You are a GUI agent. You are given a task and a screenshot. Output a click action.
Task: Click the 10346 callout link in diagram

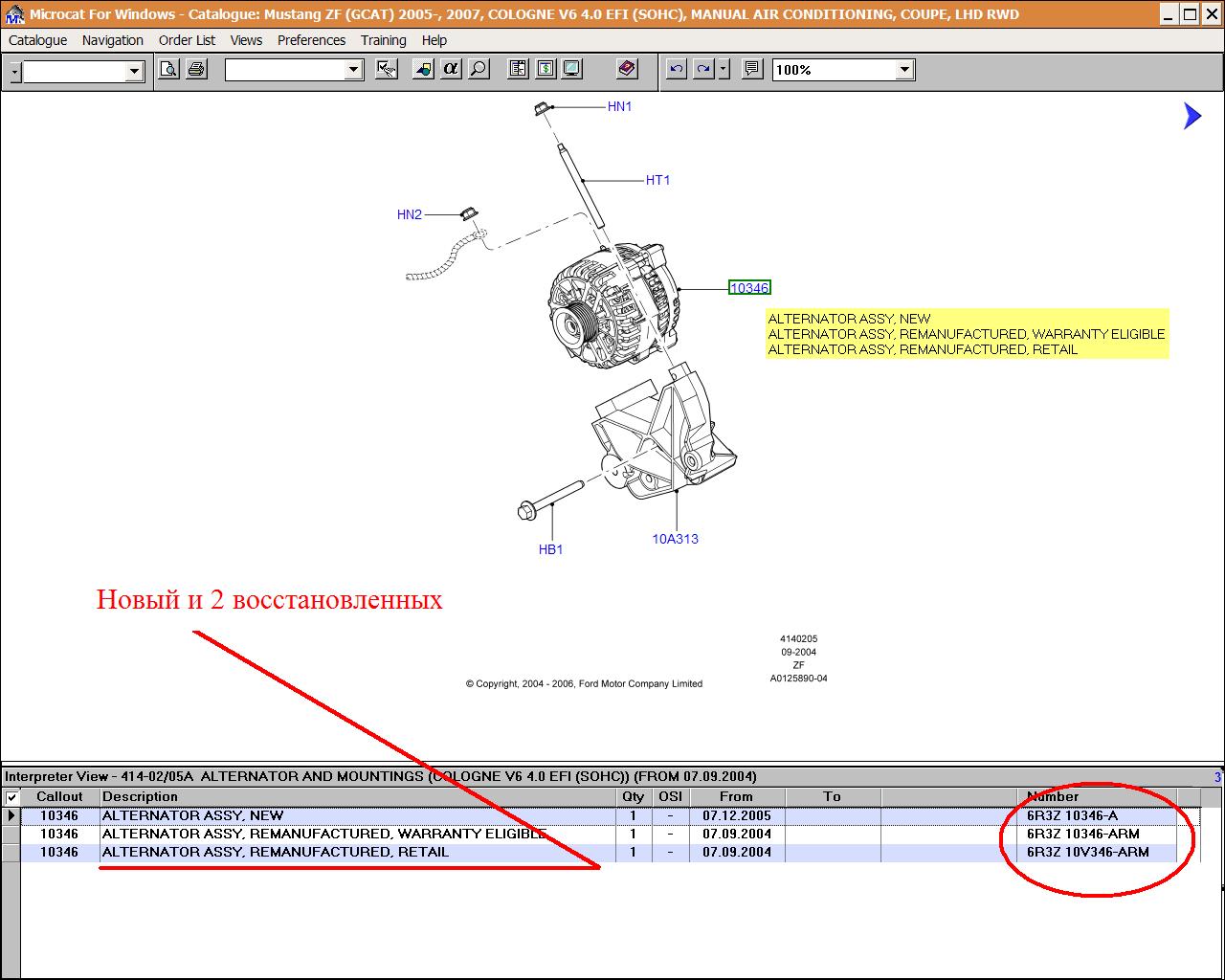[x=748, y=288]
